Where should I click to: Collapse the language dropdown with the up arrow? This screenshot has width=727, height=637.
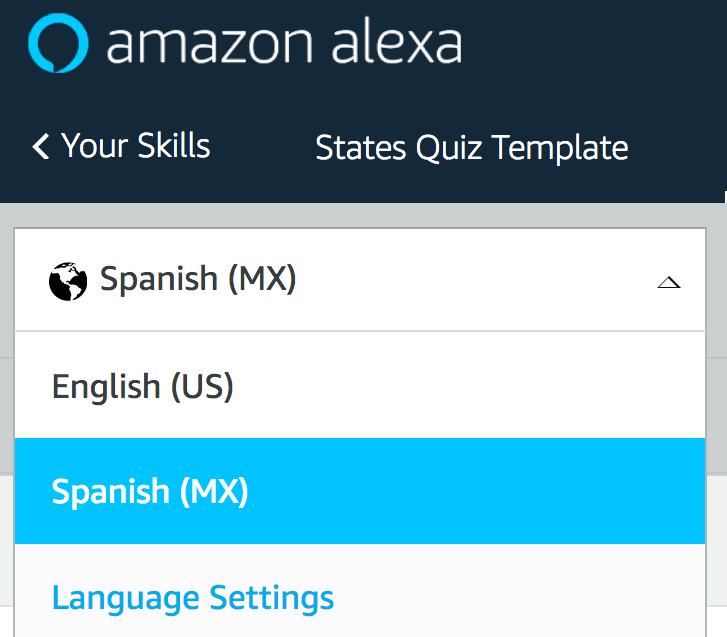click(669, 282)
